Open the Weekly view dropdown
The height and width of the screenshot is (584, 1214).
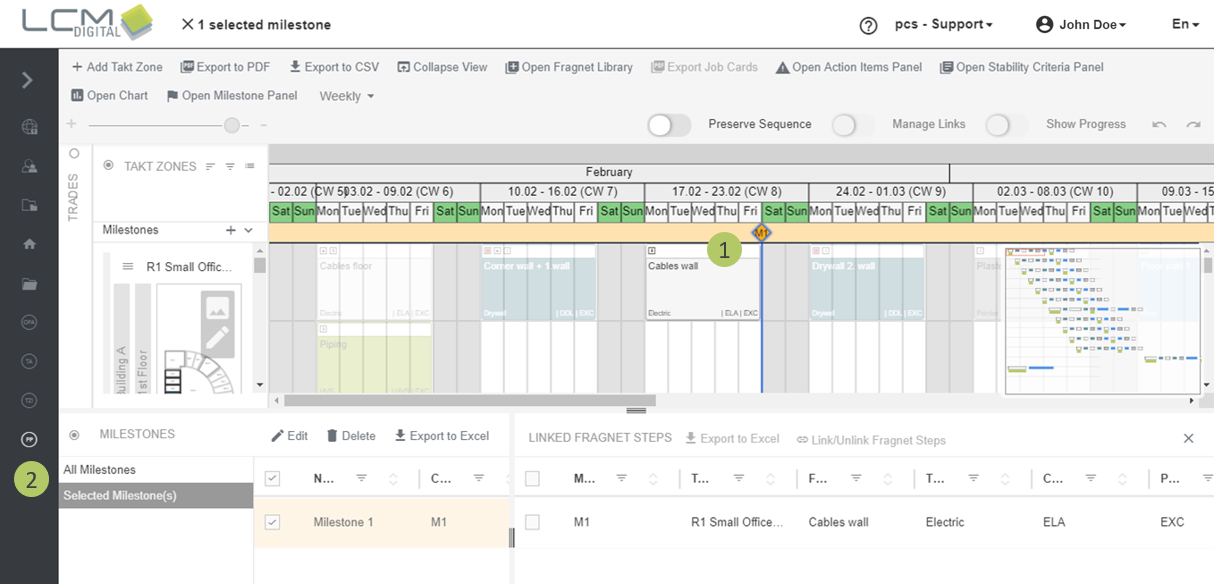347,96
